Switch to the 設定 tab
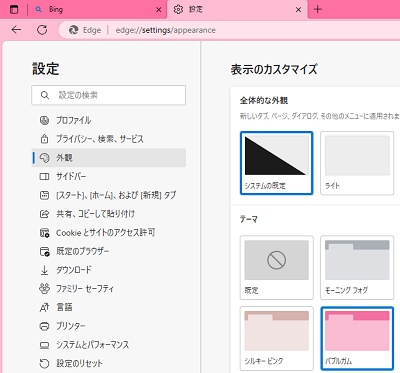Viewport: 400px width, 373px height. (237, 9)
